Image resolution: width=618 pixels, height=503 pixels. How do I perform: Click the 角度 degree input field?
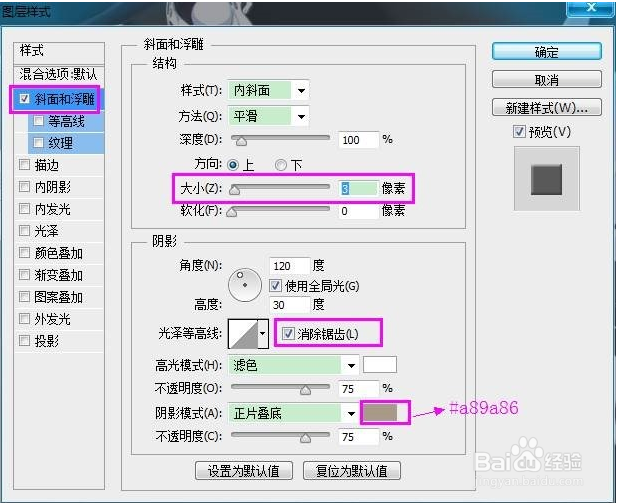click(290, 266)
